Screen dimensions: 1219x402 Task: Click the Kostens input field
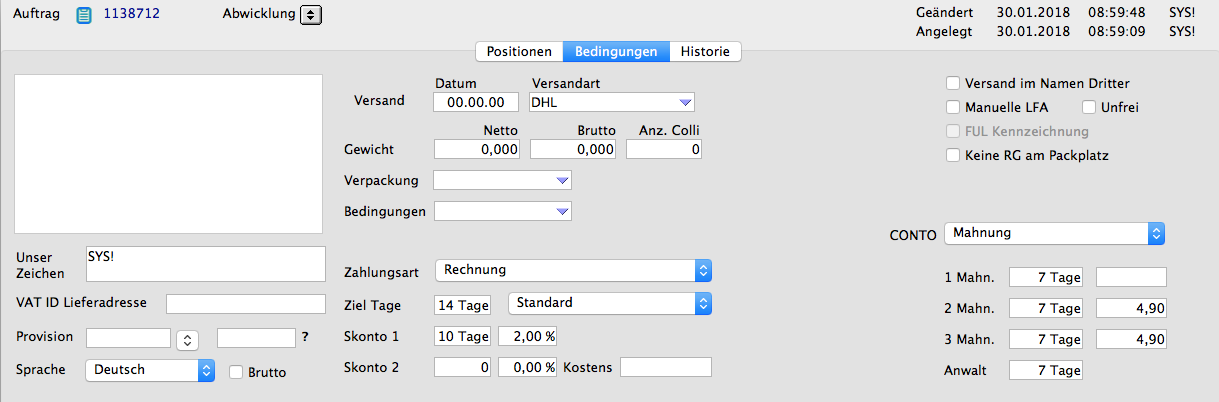coord(665,368)
